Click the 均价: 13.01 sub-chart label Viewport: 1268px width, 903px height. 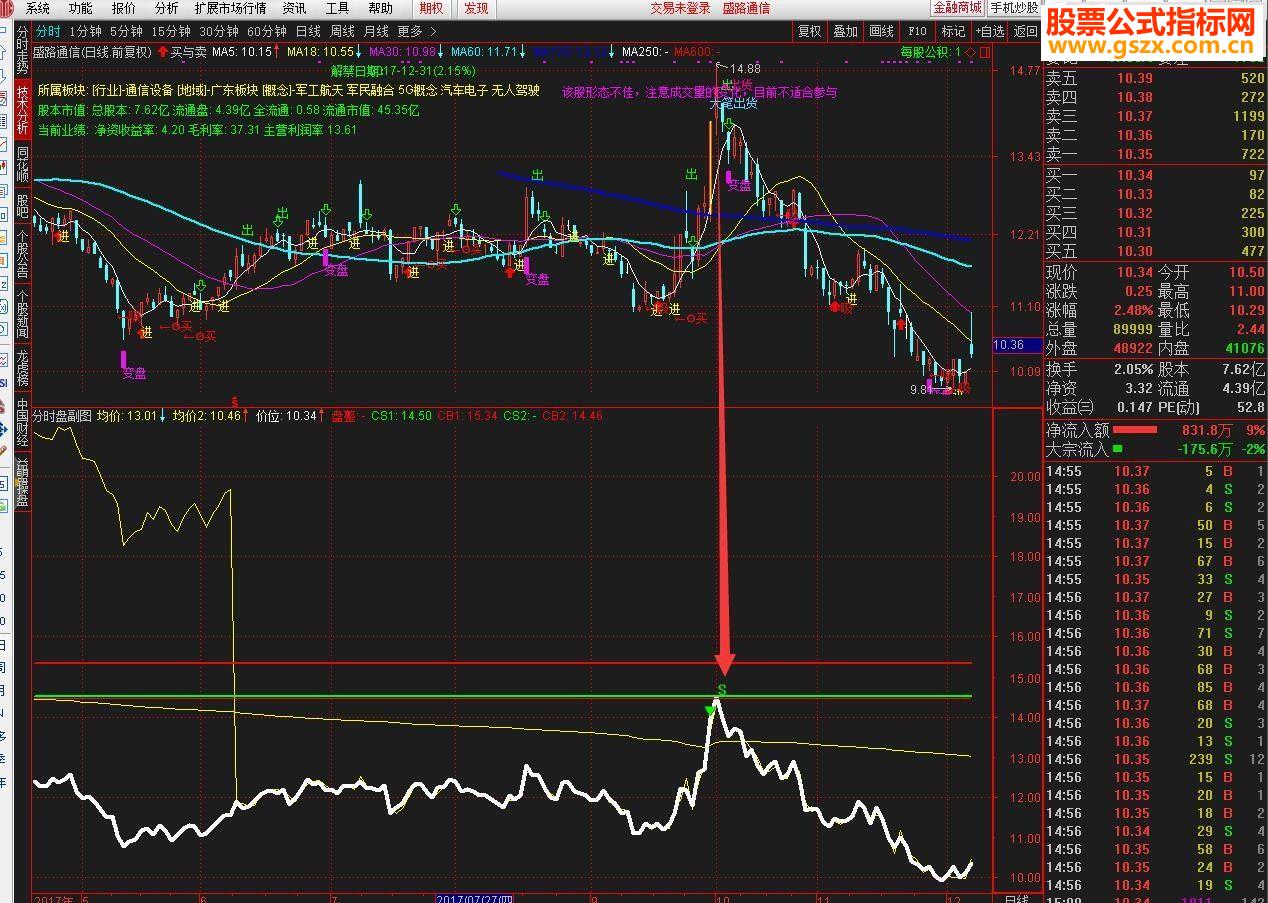coord(127,415)
